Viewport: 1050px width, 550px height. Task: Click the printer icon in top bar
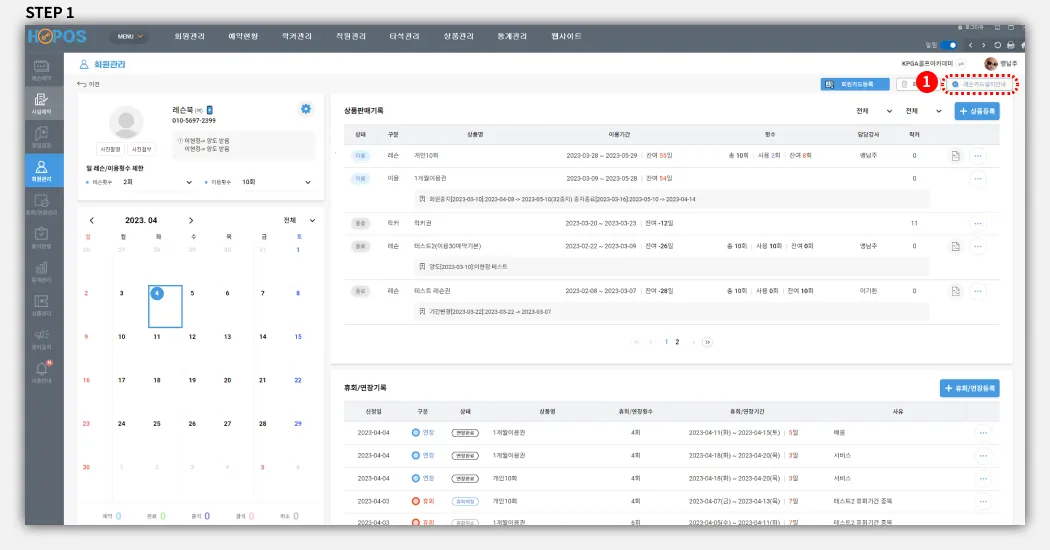click(x=1011, y=45)
